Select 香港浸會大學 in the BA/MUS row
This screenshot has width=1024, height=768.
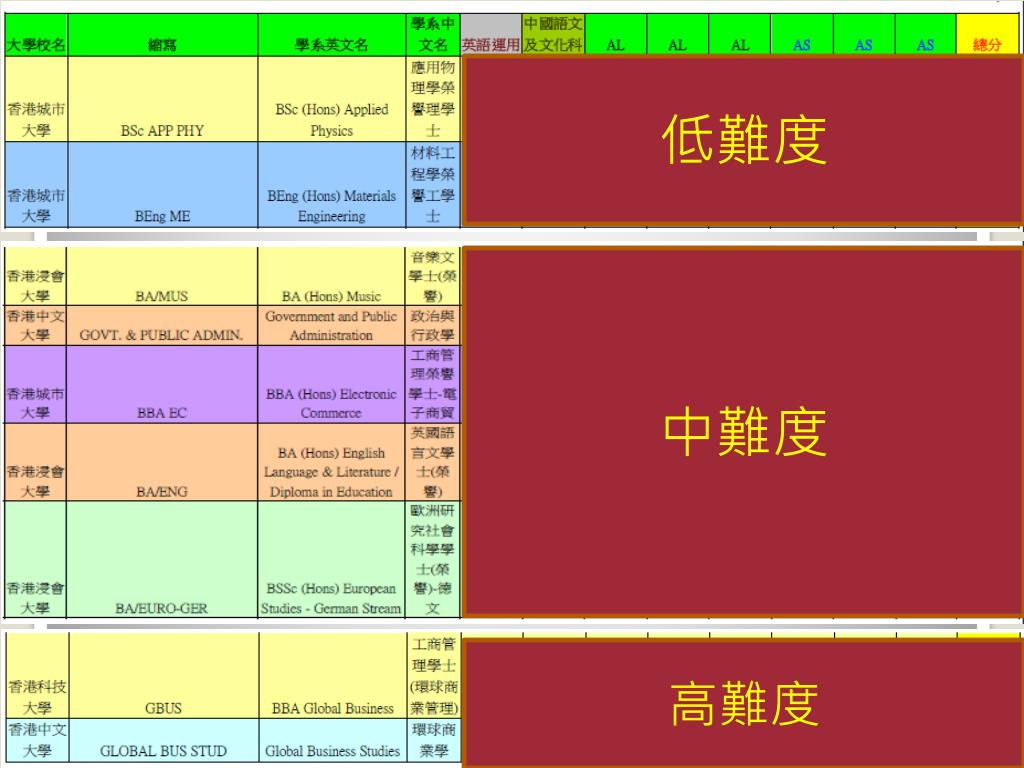click(35, 276)
